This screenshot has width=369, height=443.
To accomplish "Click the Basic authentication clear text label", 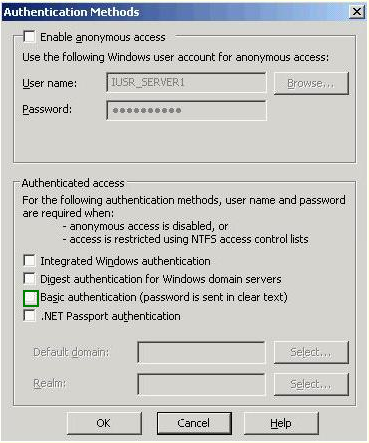I will (x=164, y=297).
